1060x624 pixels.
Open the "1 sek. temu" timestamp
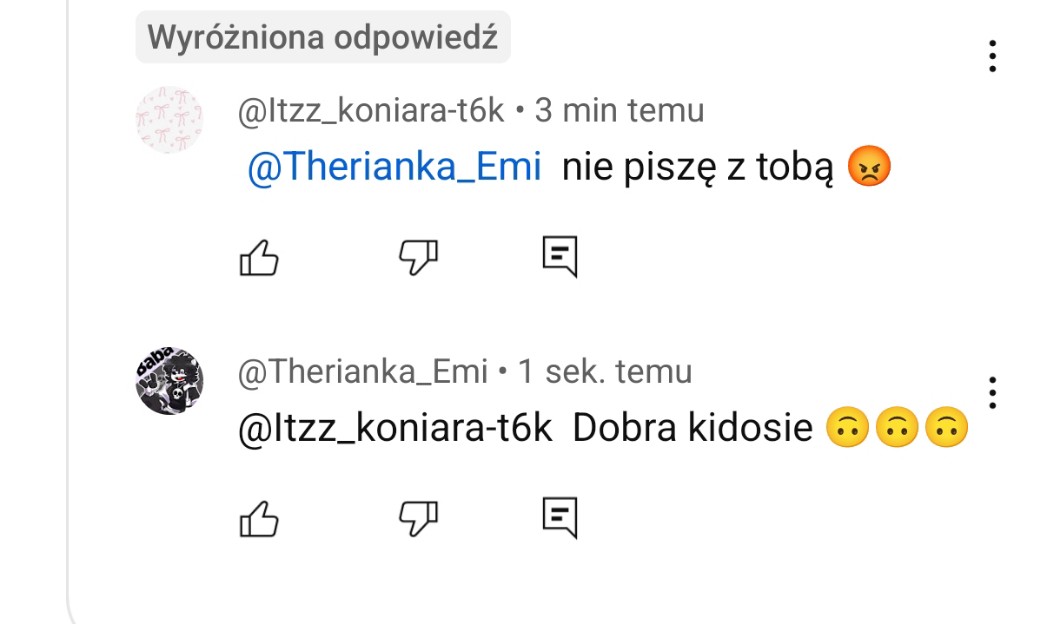[x=605, y=372]
